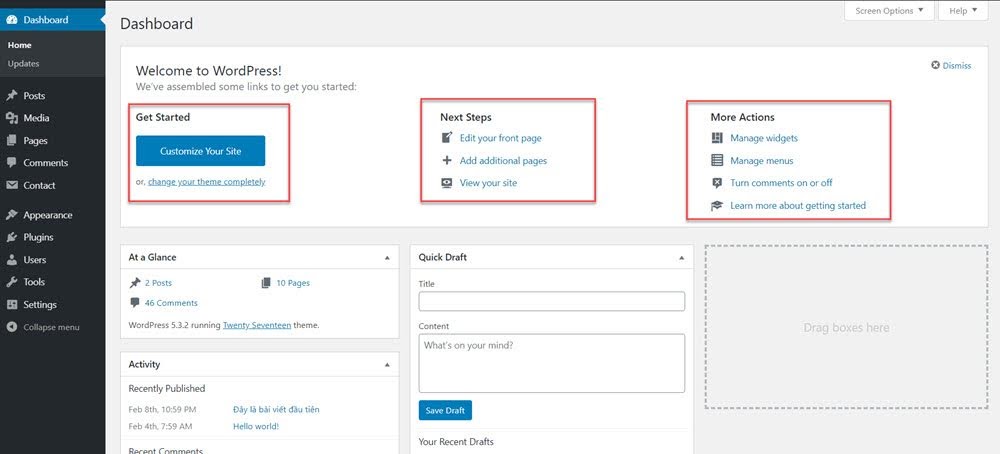Click the graduation cap icon beside Learn more

coord(717,206)
